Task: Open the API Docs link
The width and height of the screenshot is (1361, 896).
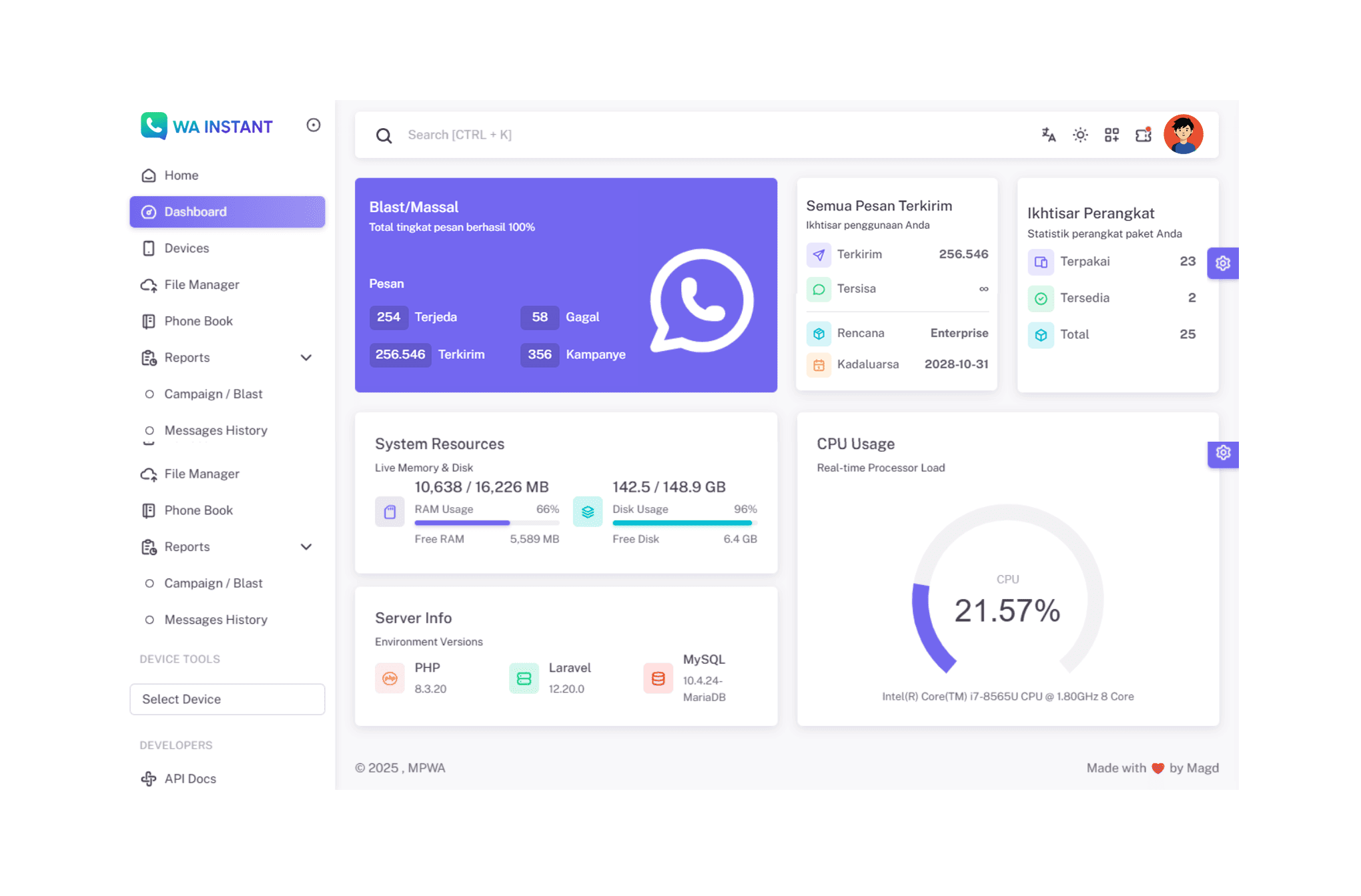Action: (x=189, y=778)
